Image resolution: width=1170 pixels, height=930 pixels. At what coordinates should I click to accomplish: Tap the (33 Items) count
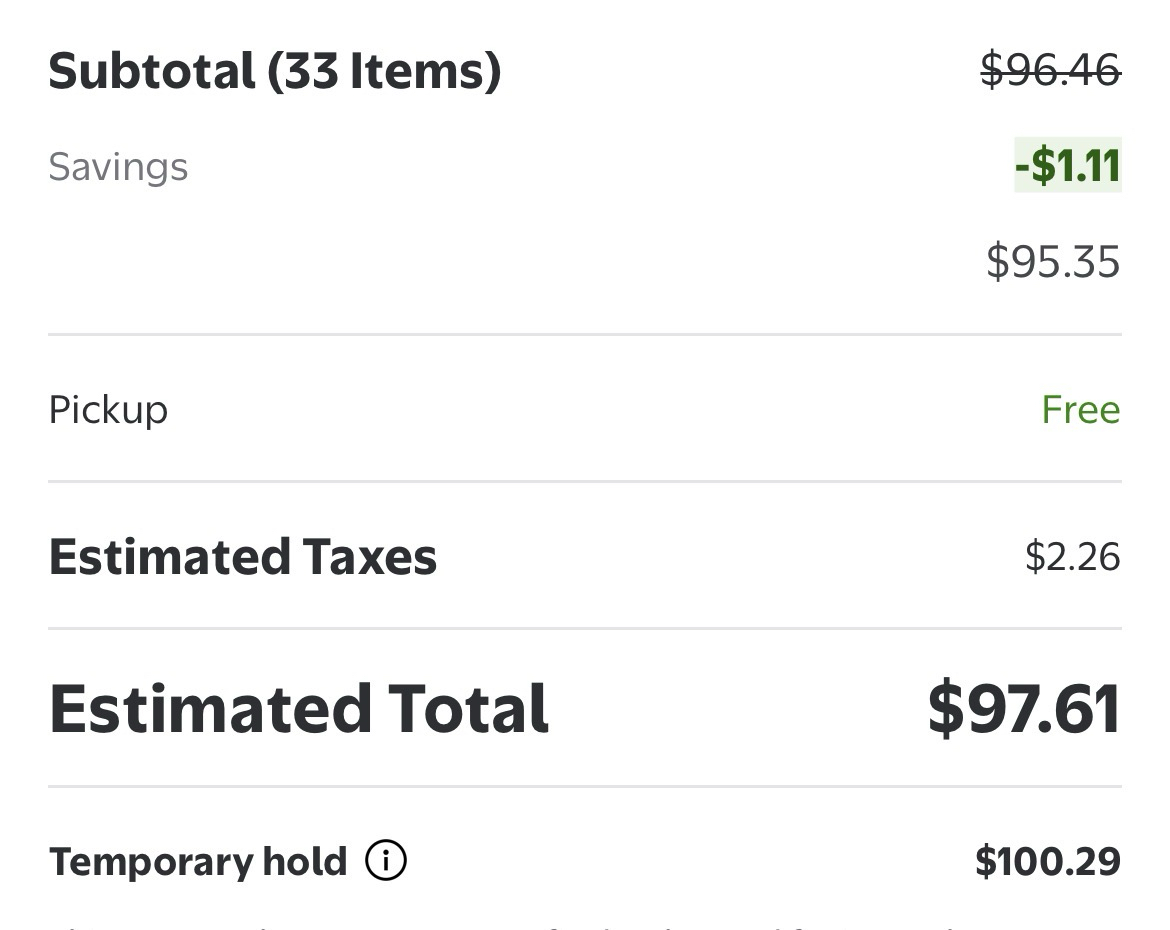384,71
